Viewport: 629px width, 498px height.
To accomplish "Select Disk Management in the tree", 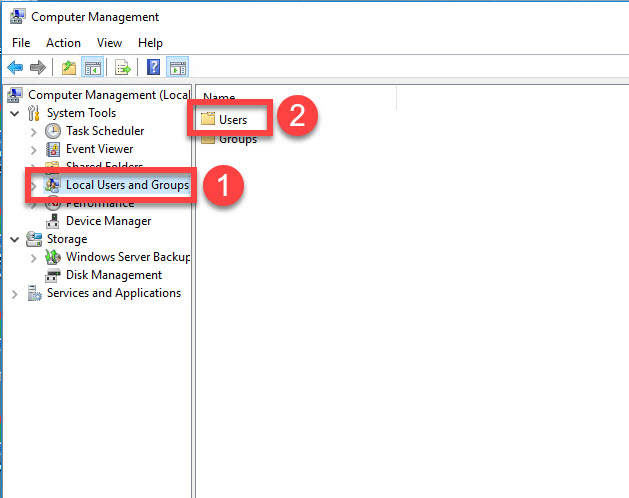I will tap(113, 275).
